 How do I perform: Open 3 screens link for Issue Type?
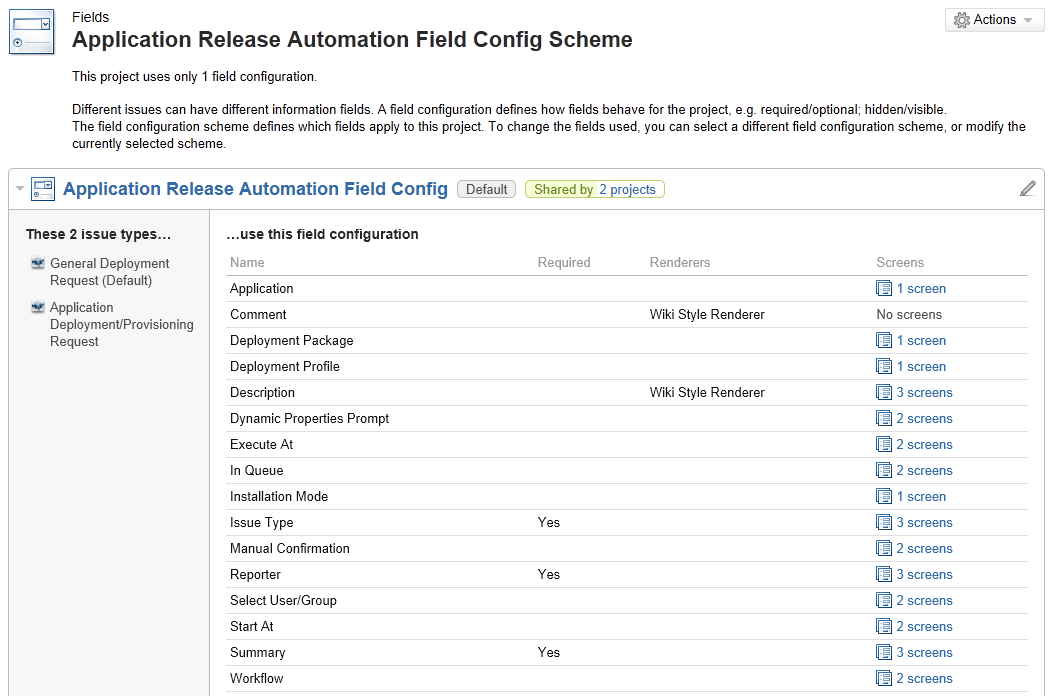(x=924, y=522)
